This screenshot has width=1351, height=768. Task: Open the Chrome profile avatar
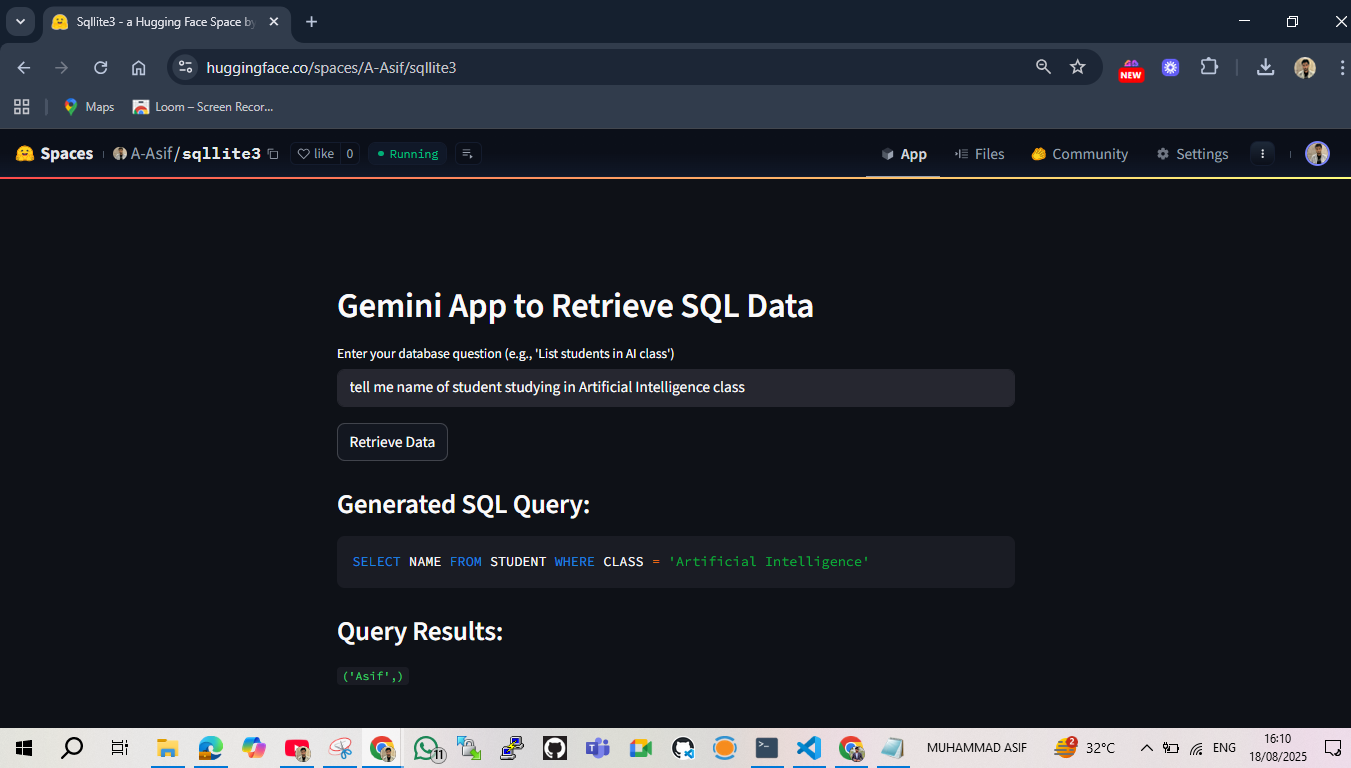pyautogui.click(x=1305, y=67)
